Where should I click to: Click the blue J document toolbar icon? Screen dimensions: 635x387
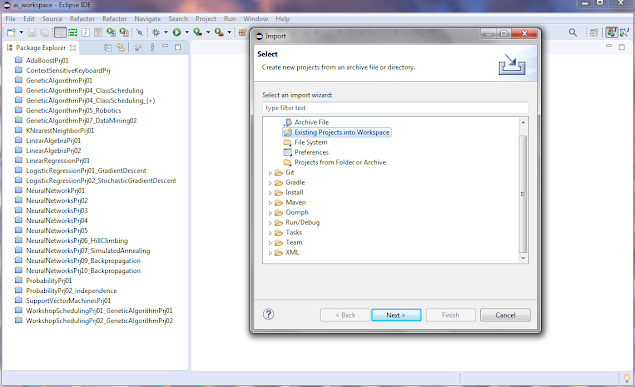point(85,32)
